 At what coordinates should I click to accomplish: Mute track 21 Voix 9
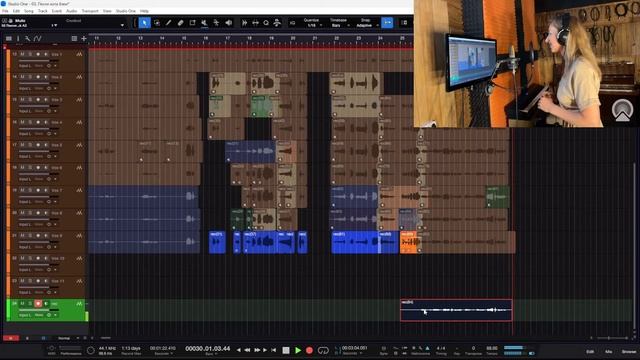pyautogui.click(x=22, y=236)
